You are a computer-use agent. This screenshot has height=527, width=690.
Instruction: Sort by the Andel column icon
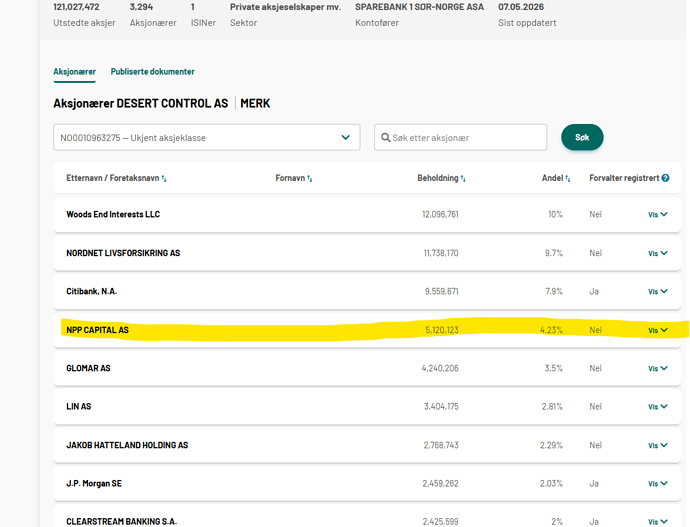pos(568,178)
